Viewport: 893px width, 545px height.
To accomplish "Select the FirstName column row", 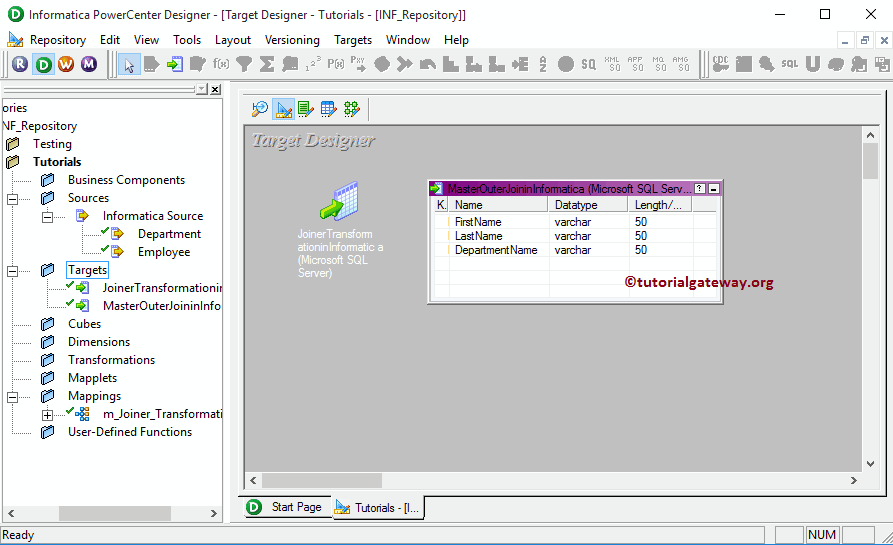I will pyautogui.click(x=575, y=222).
